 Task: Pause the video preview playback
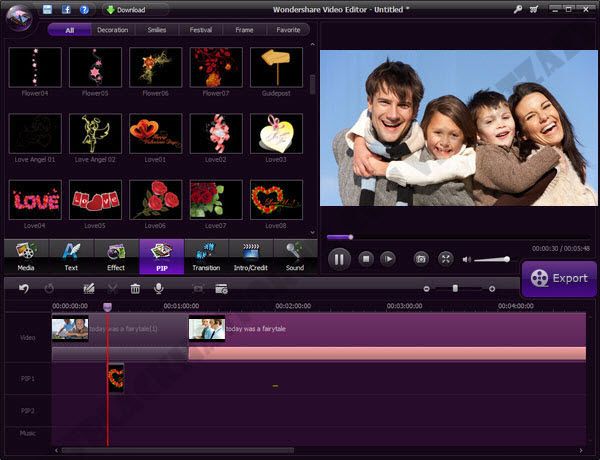339,259
